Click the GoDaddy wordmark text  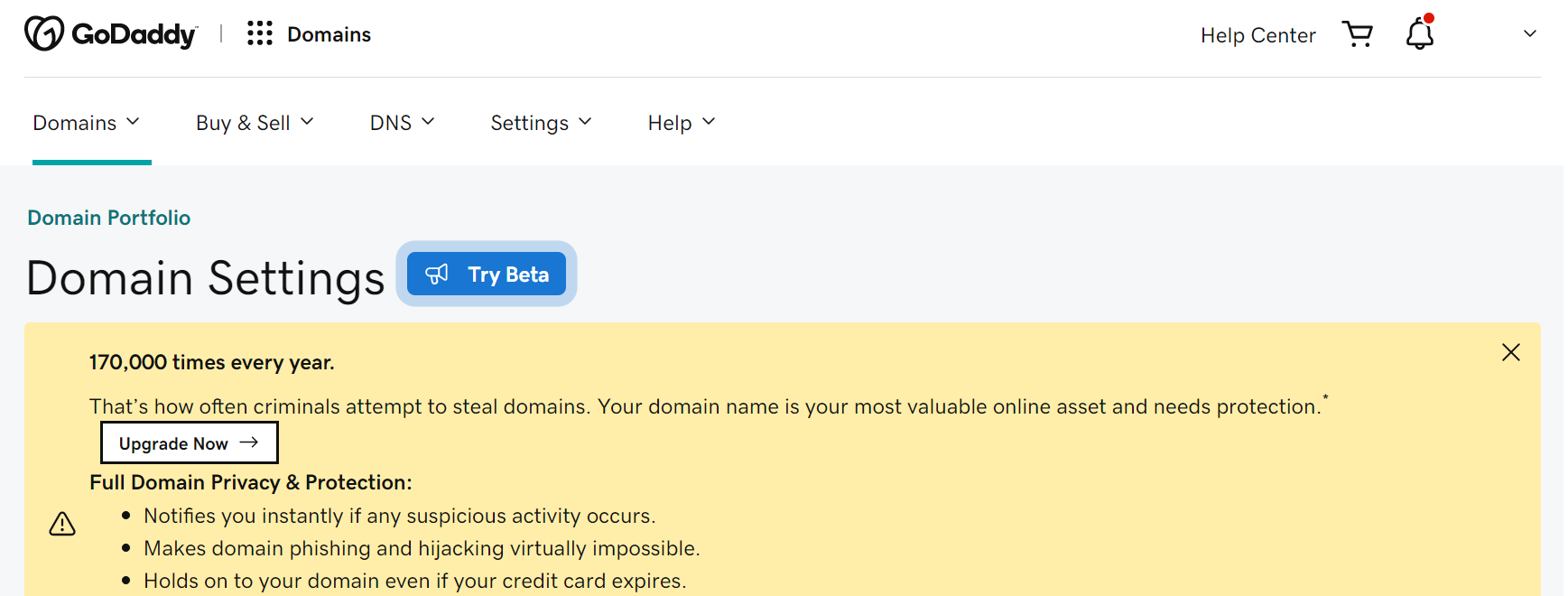(134, 35)
